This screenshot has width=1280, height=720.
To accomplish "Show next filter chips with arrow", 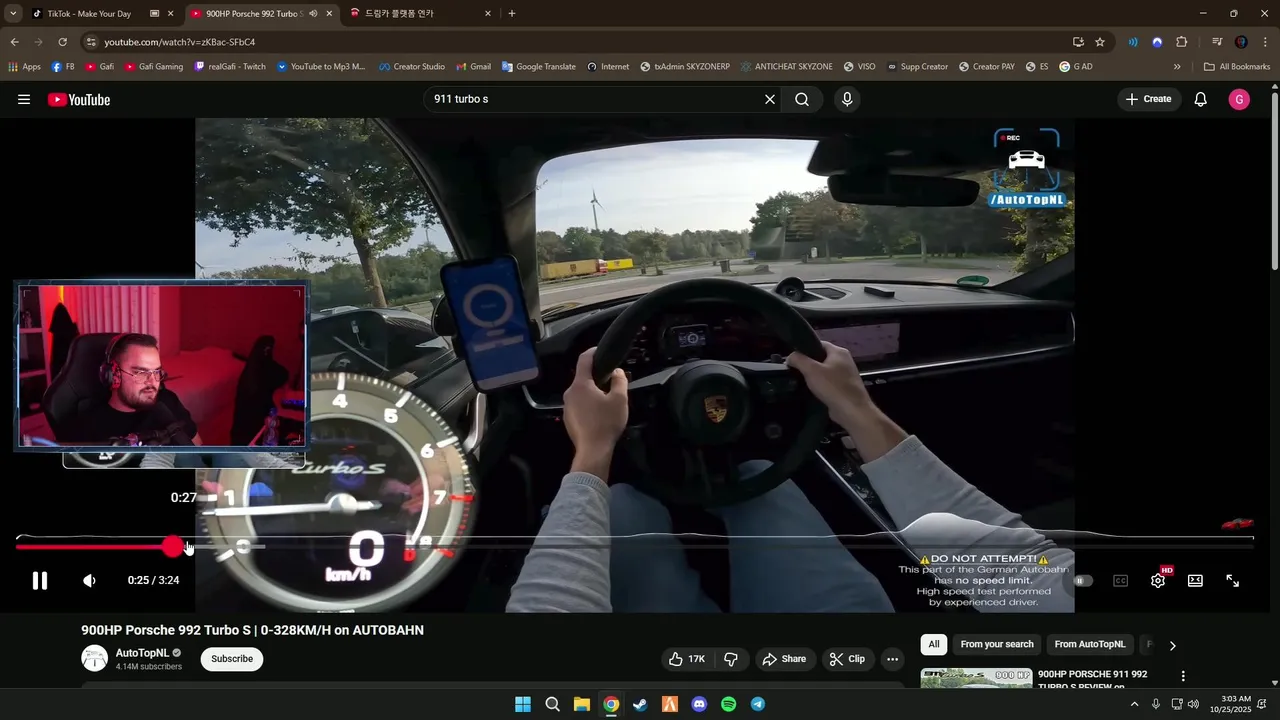I will (x=1173, y=645).
